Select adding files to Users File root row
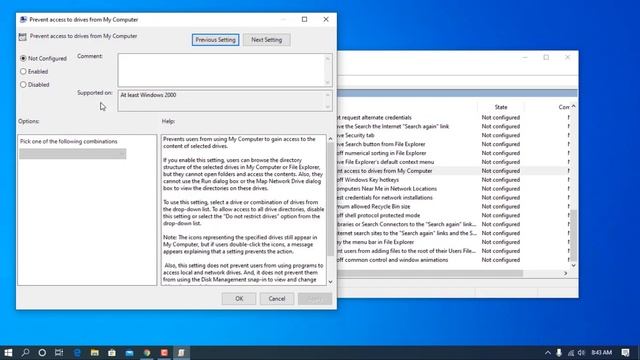Screen dimensions: 640x360 tap(452, 251)
